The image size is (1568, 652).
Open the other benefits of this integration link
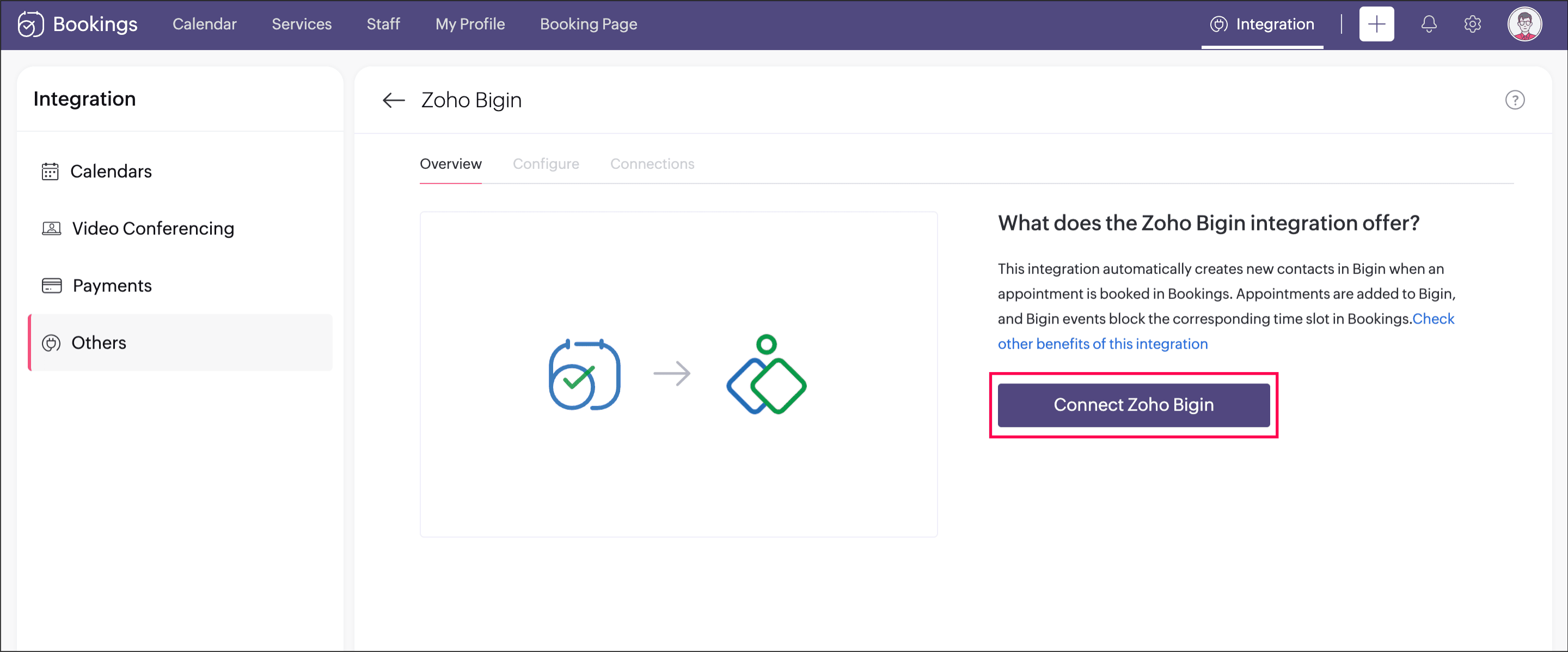1102,344
